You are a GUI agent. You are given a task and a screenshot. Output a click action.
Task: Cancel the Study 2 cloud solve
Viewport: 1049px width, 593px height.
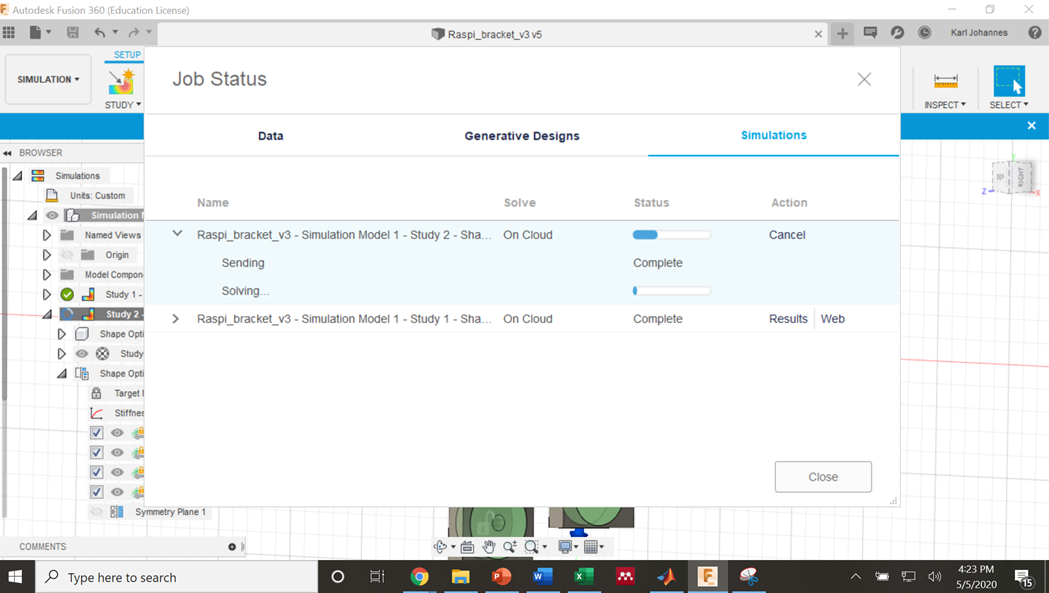click(787, 235)
